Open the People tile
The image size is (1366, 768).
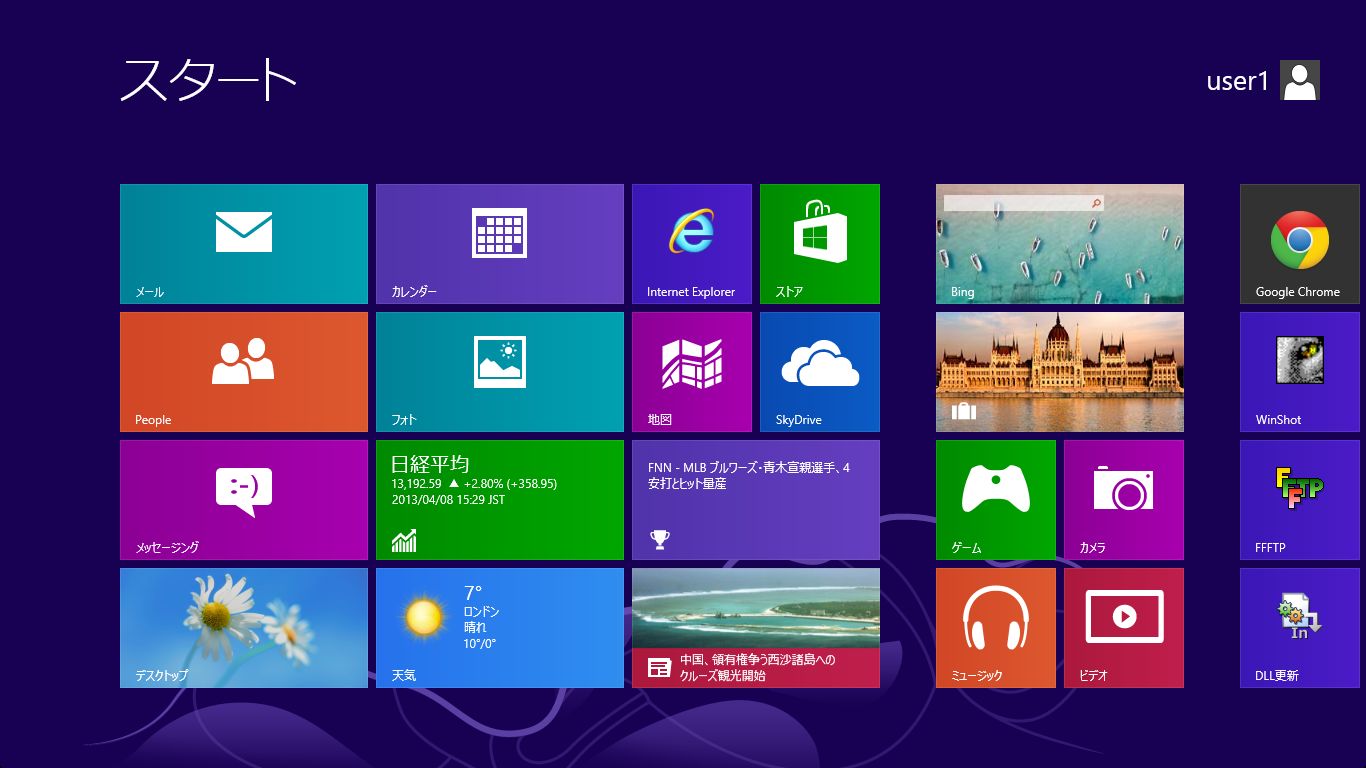click(244, 372)
